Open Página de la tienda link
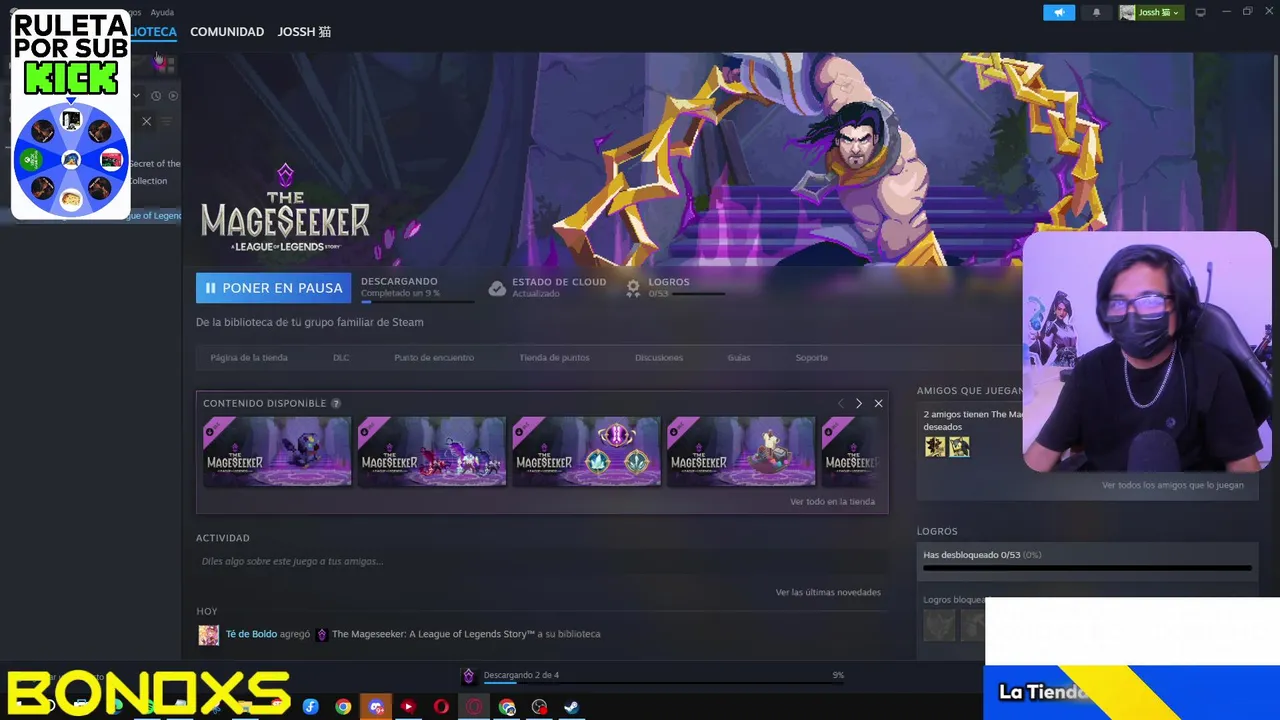 249,357
